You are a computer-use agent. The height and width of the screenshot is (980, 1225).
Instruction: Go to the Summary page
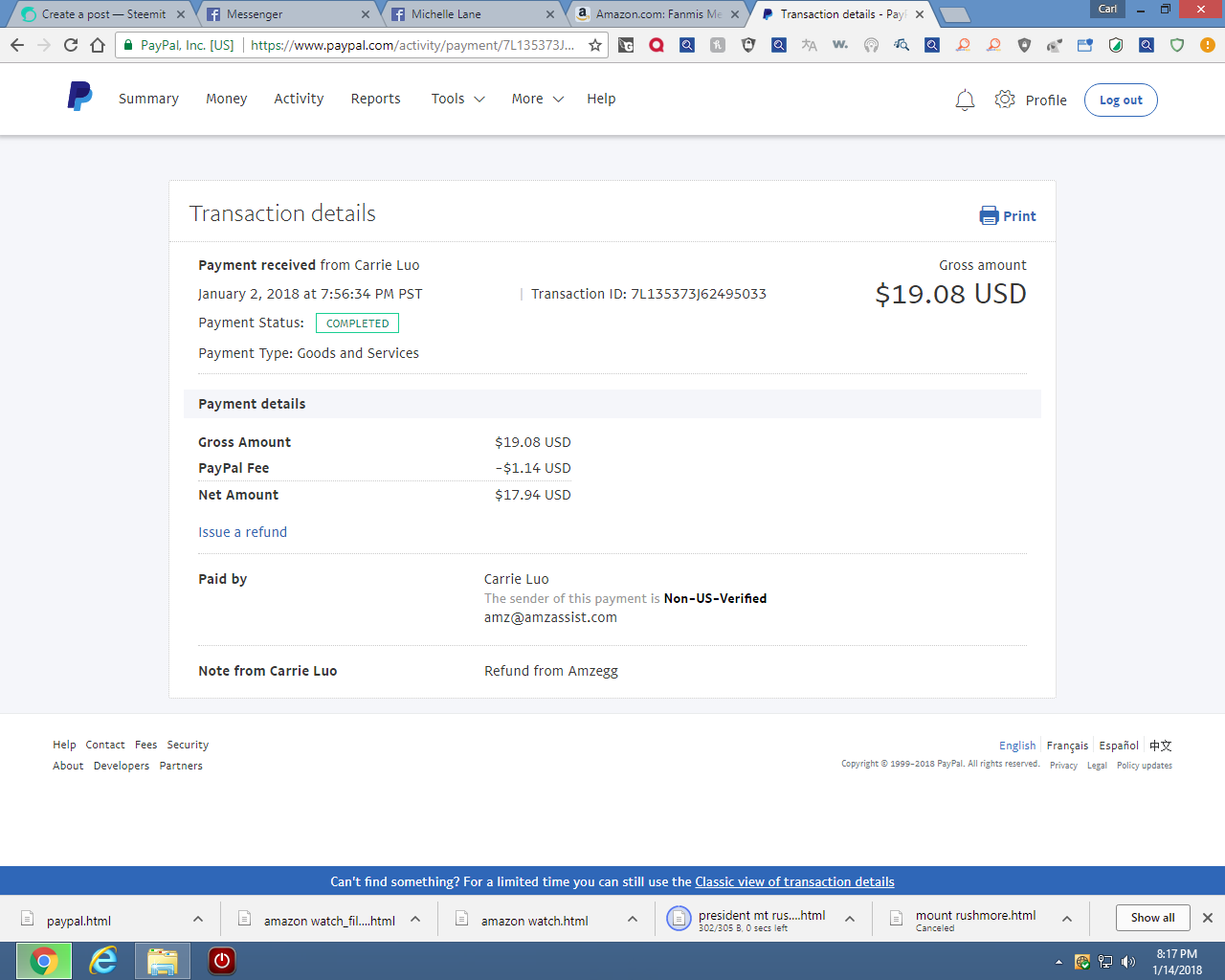[148, 99]
